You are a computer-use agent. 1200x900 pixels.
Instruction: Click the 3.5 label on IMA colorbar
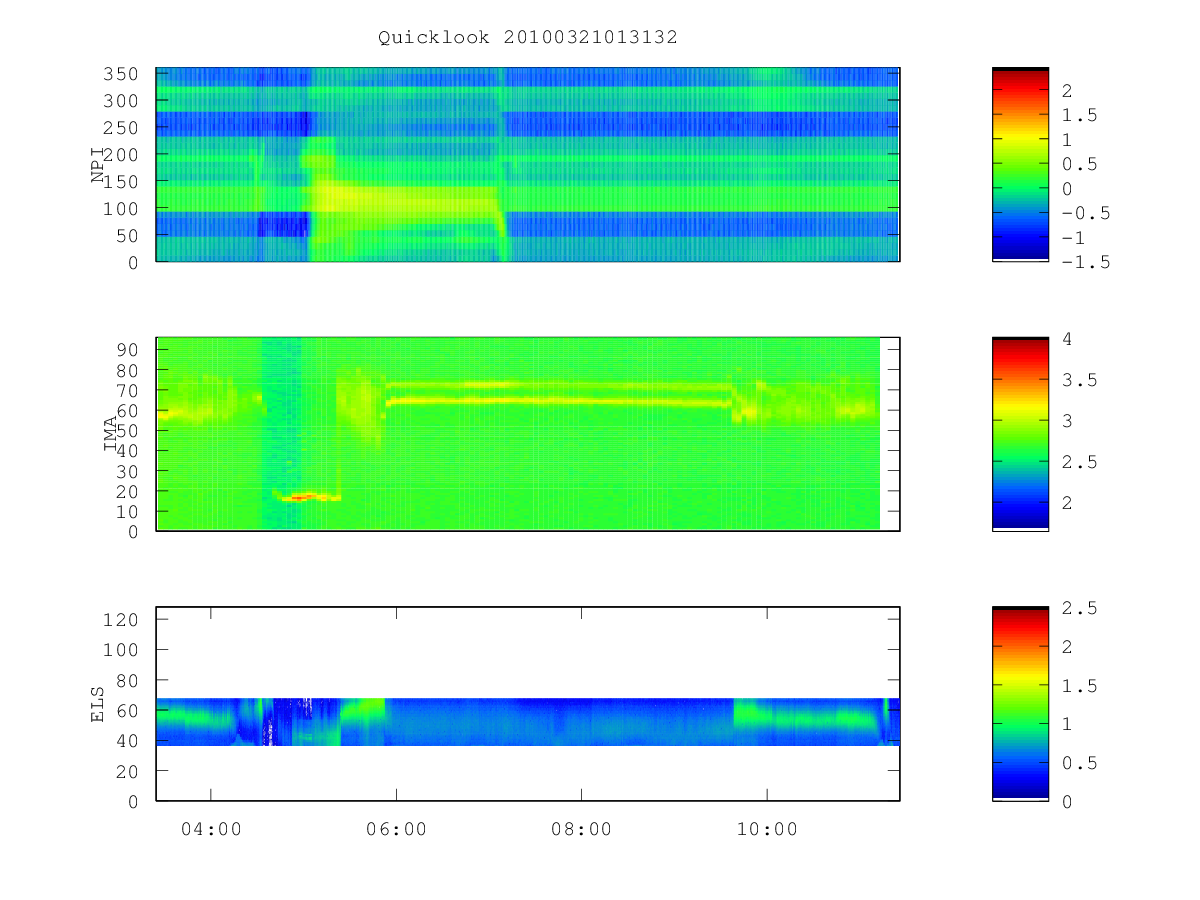click(x=1079, y=380)
